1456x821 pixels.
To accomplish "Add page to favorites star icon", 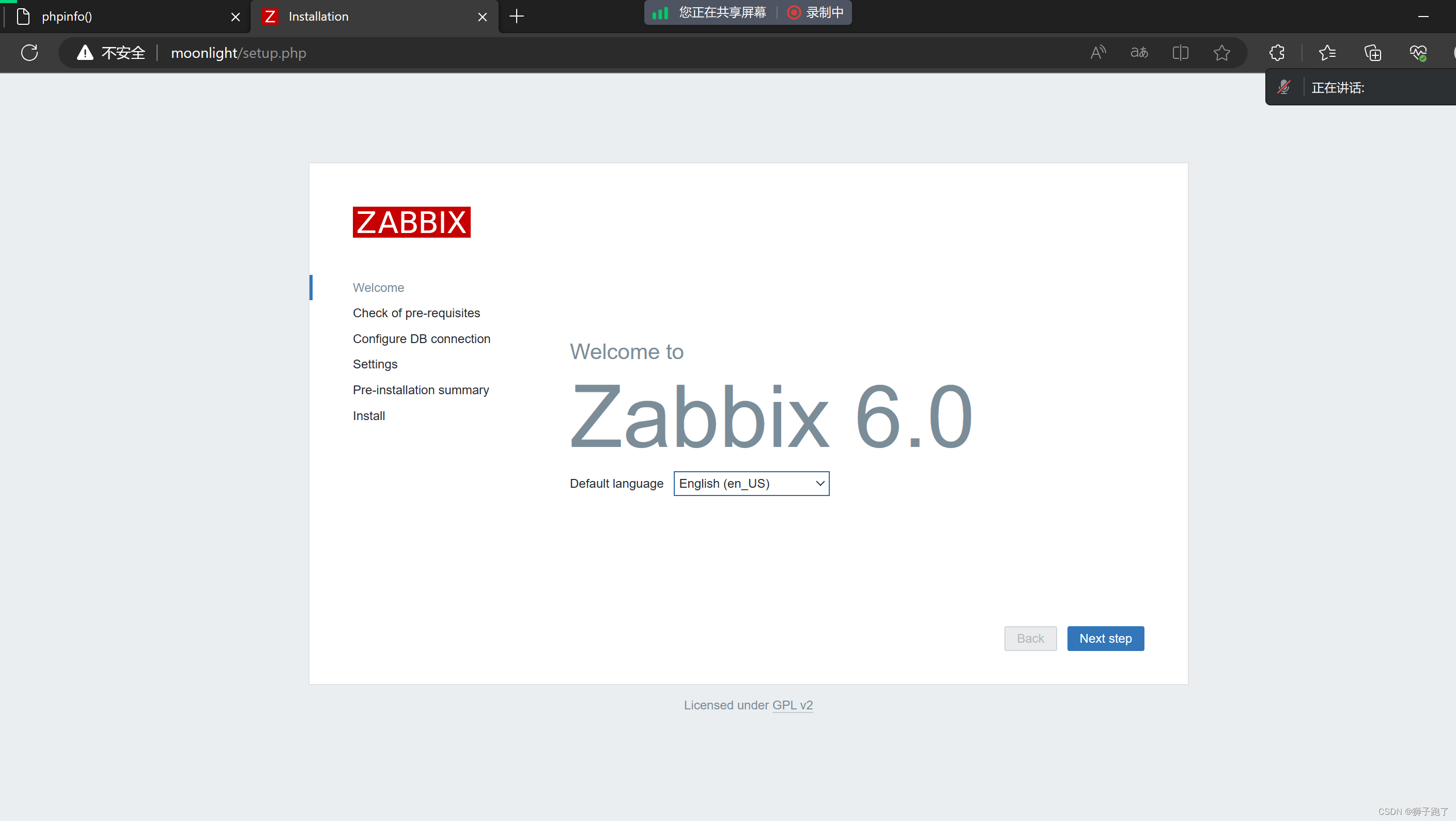I will pyautogui.click(x=1221, y=53).
